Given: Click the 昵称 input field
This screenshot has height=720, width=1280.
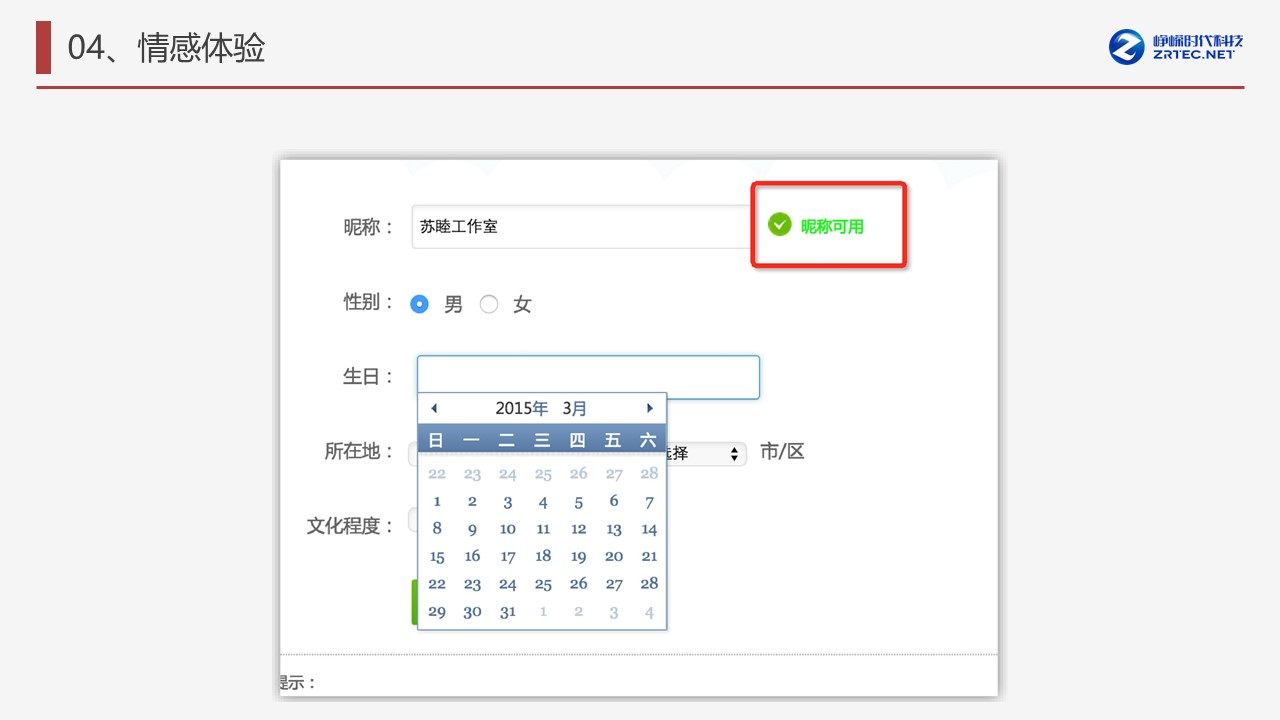Looking at the screenshot, I should (x=580, y=227).
